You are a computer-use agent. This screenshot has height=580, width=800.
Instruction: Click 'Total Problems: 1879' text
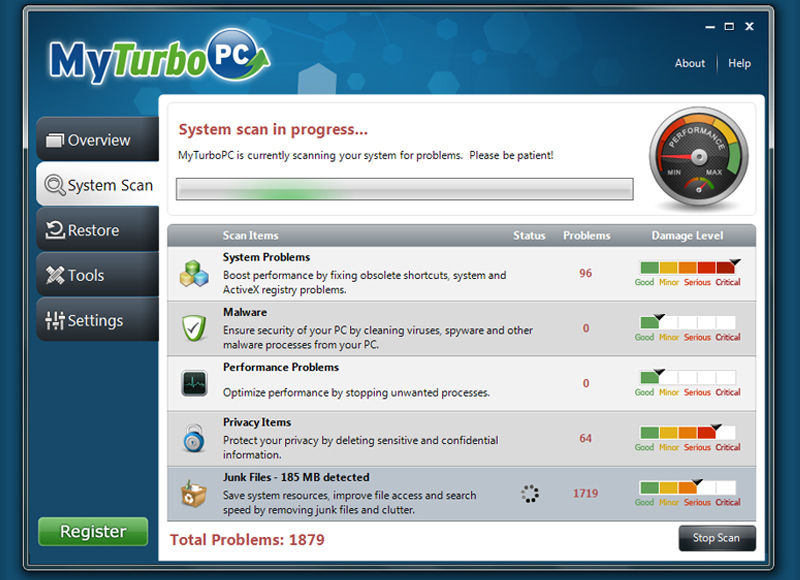pos(247,540)
